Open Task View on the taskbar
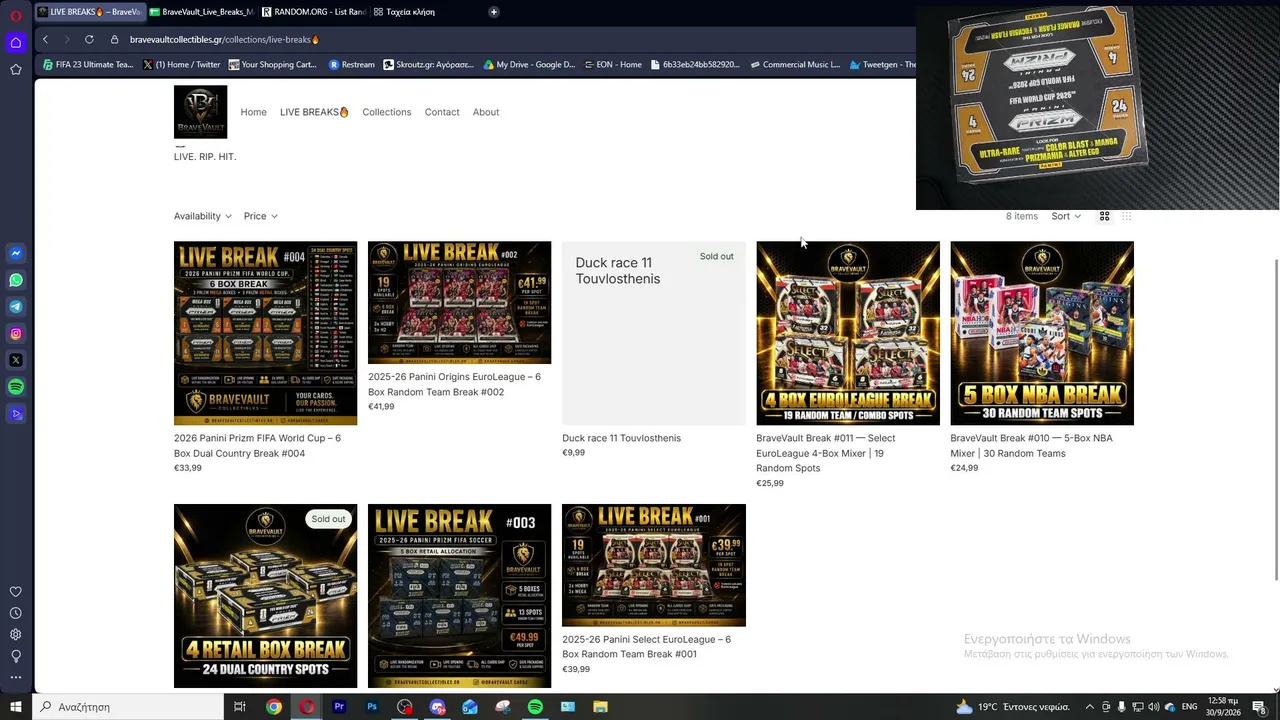This screenshot has width=1280, height=720. 240,707
